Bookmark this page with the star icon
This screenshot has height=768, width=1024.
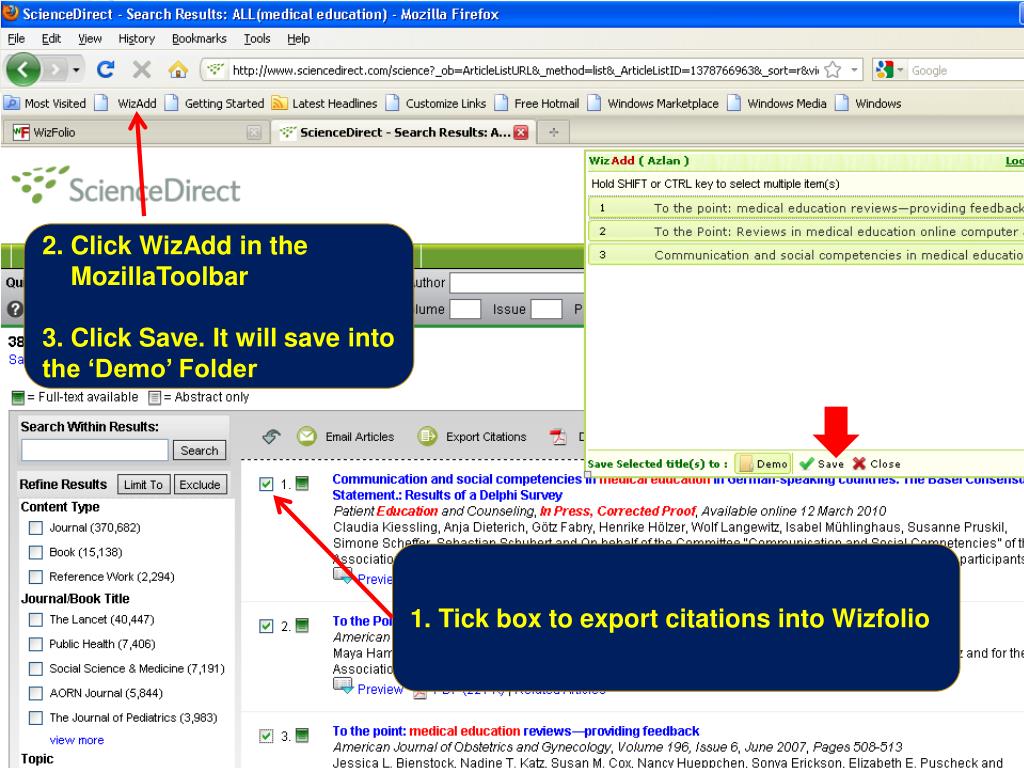[833, 70]
